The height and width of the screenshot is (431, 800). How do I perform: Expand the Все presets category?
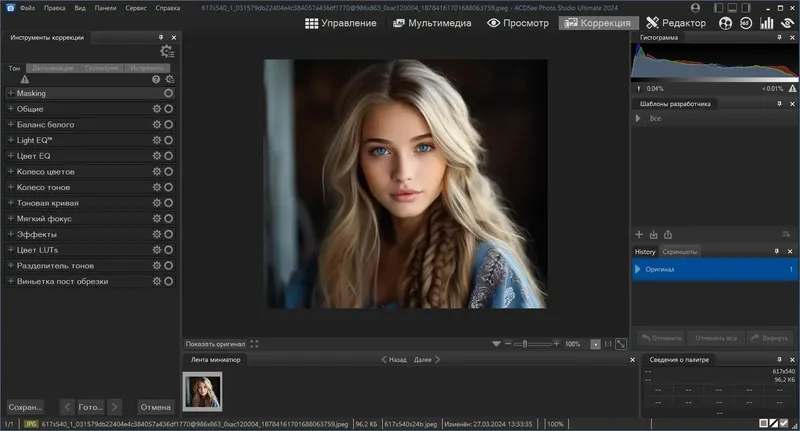(x=638, y=118)
